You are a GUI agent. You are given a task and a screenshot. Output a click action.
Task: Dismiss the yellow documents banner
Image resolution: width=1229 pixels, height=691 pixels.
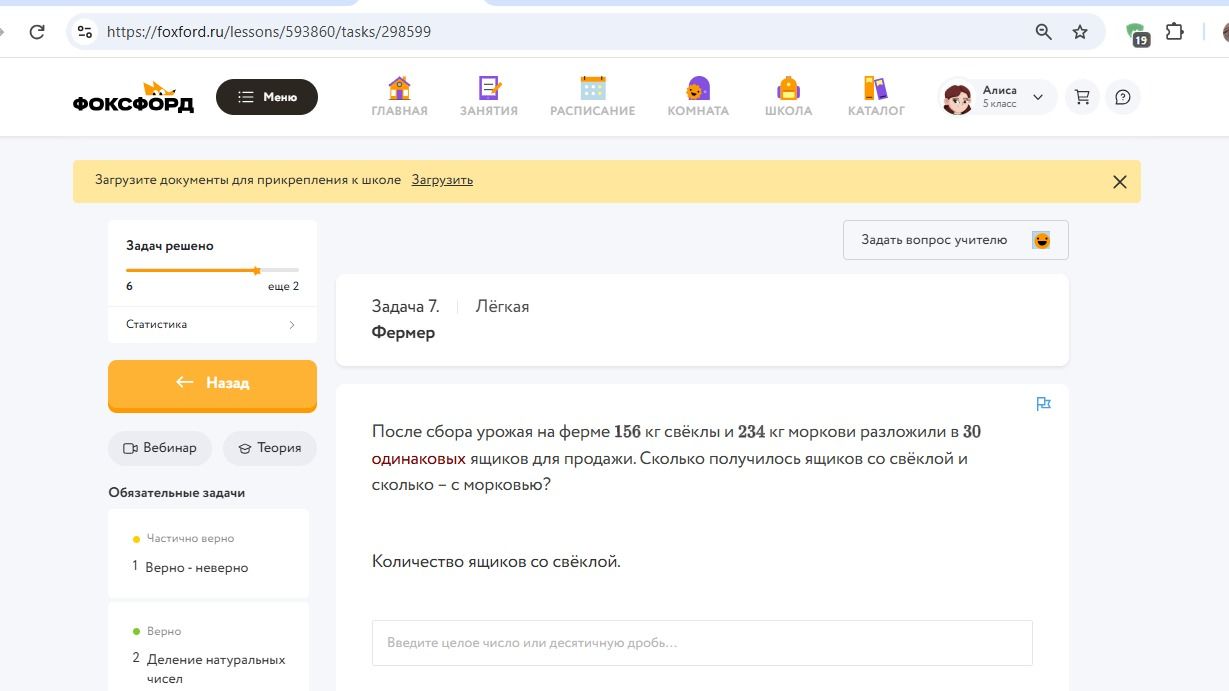[x=1120, y=182]
